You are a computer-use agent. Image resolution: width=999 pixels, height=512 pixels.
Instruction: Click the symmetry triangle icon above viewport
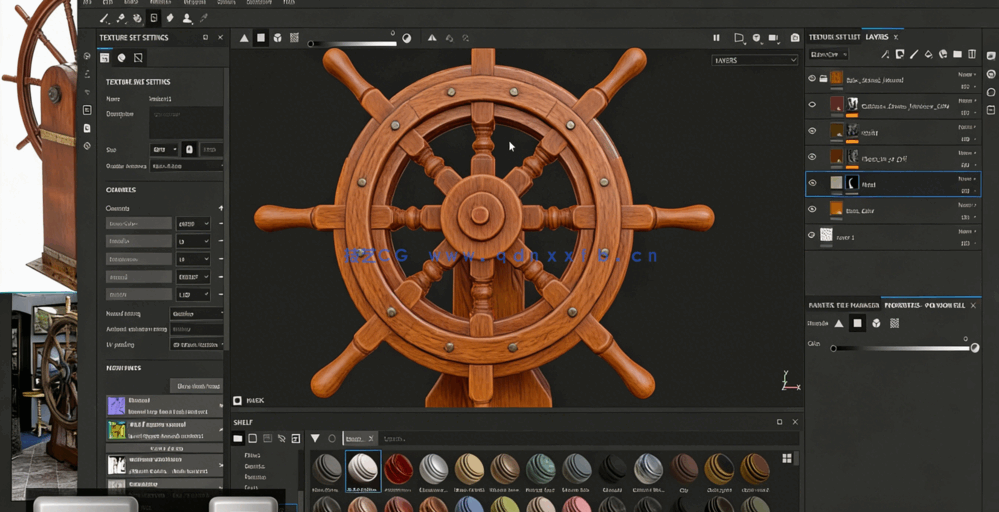[x=432, y=38]
